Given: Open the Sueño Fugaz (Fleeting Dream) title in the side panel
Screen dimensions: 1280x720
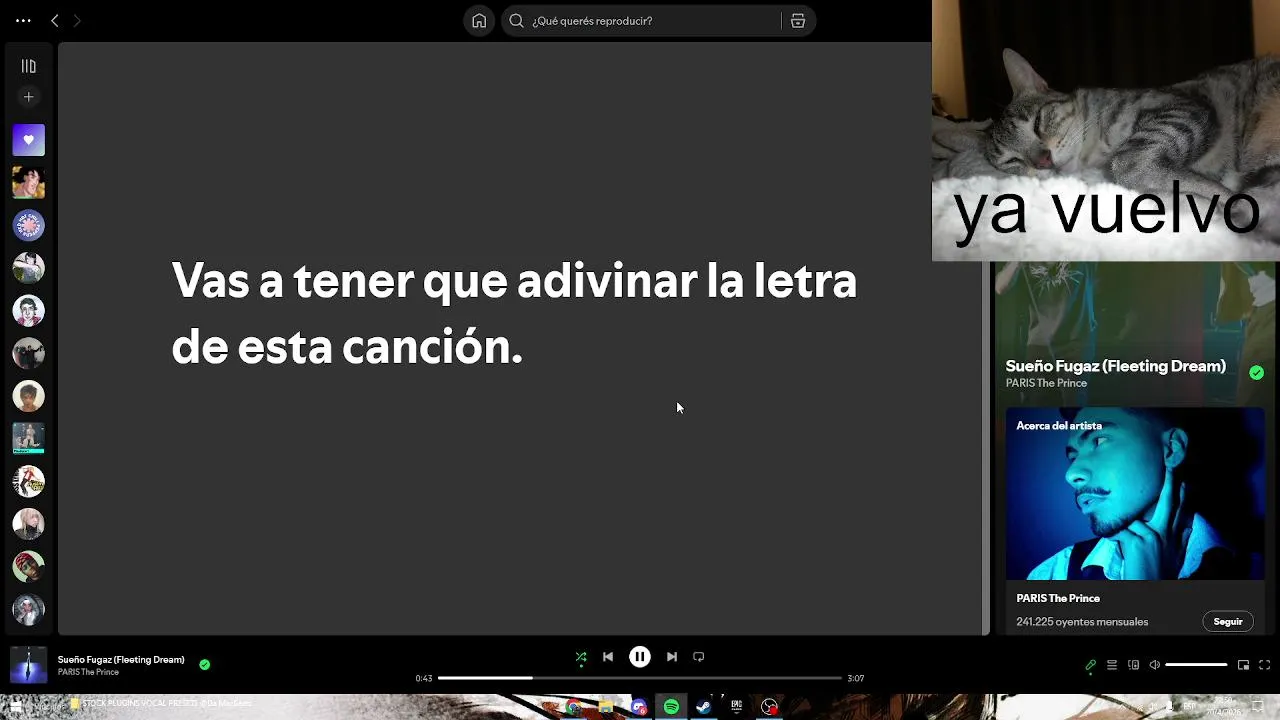Looking at the screenshot, I should click(1115, 366).
